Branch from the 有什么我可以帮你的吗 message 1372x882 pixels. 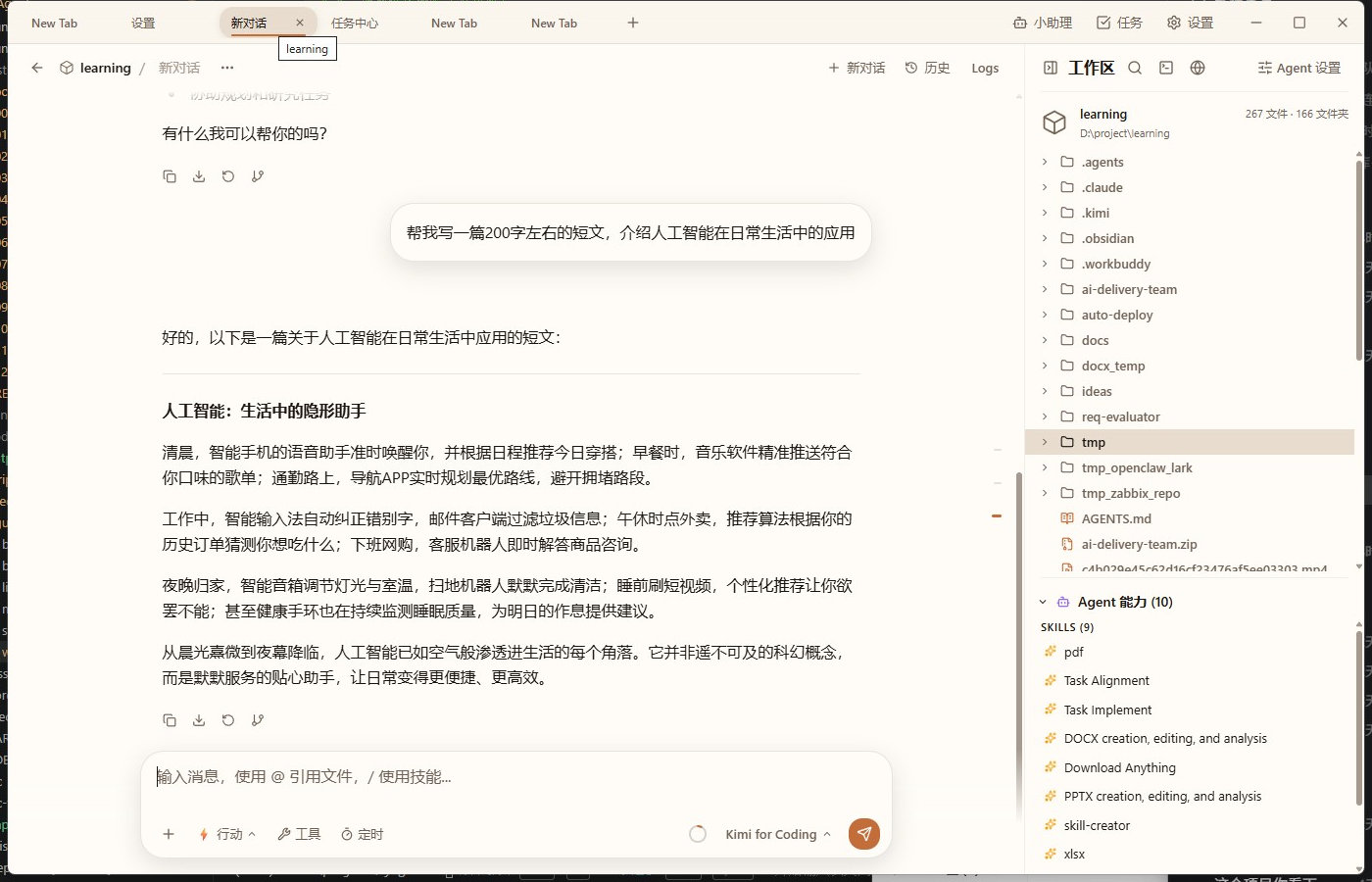point(258,176)
